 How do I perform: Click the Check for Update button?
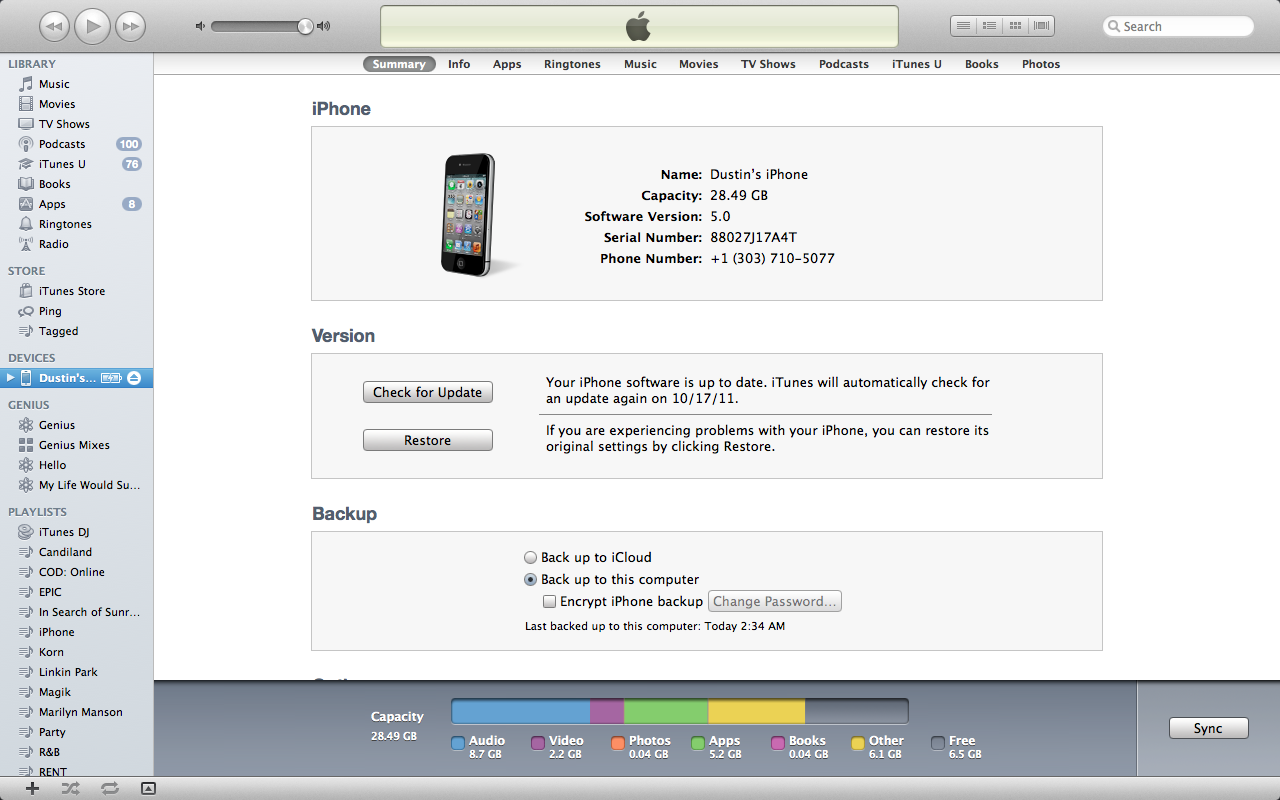tap(428, 392)
